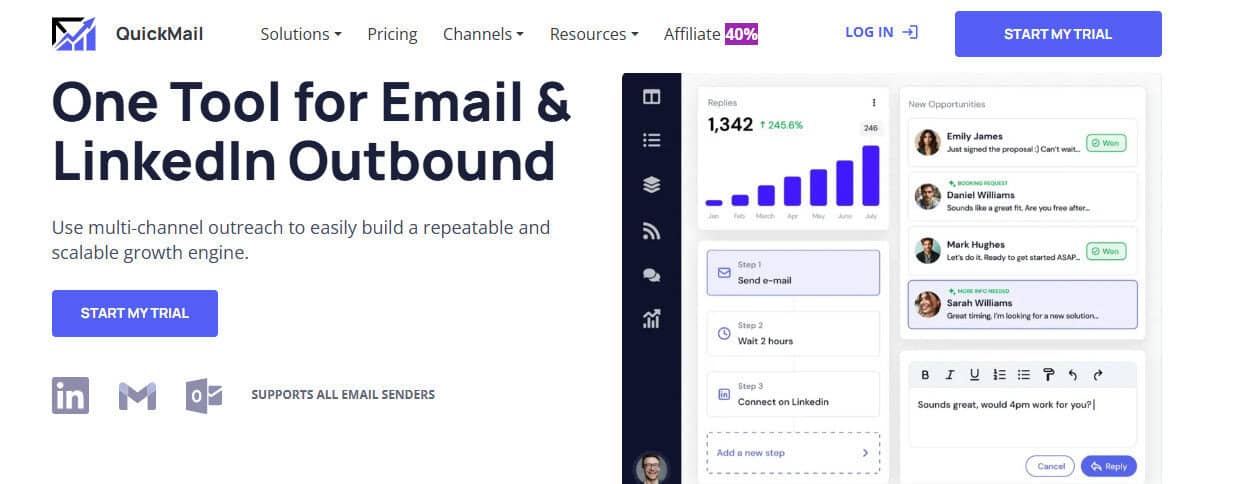The width and height of the screenshot is (1237, 484).
Task: Toggle bold formatting in reply editor
Action: pyautogui.click(x=925, y=375)
